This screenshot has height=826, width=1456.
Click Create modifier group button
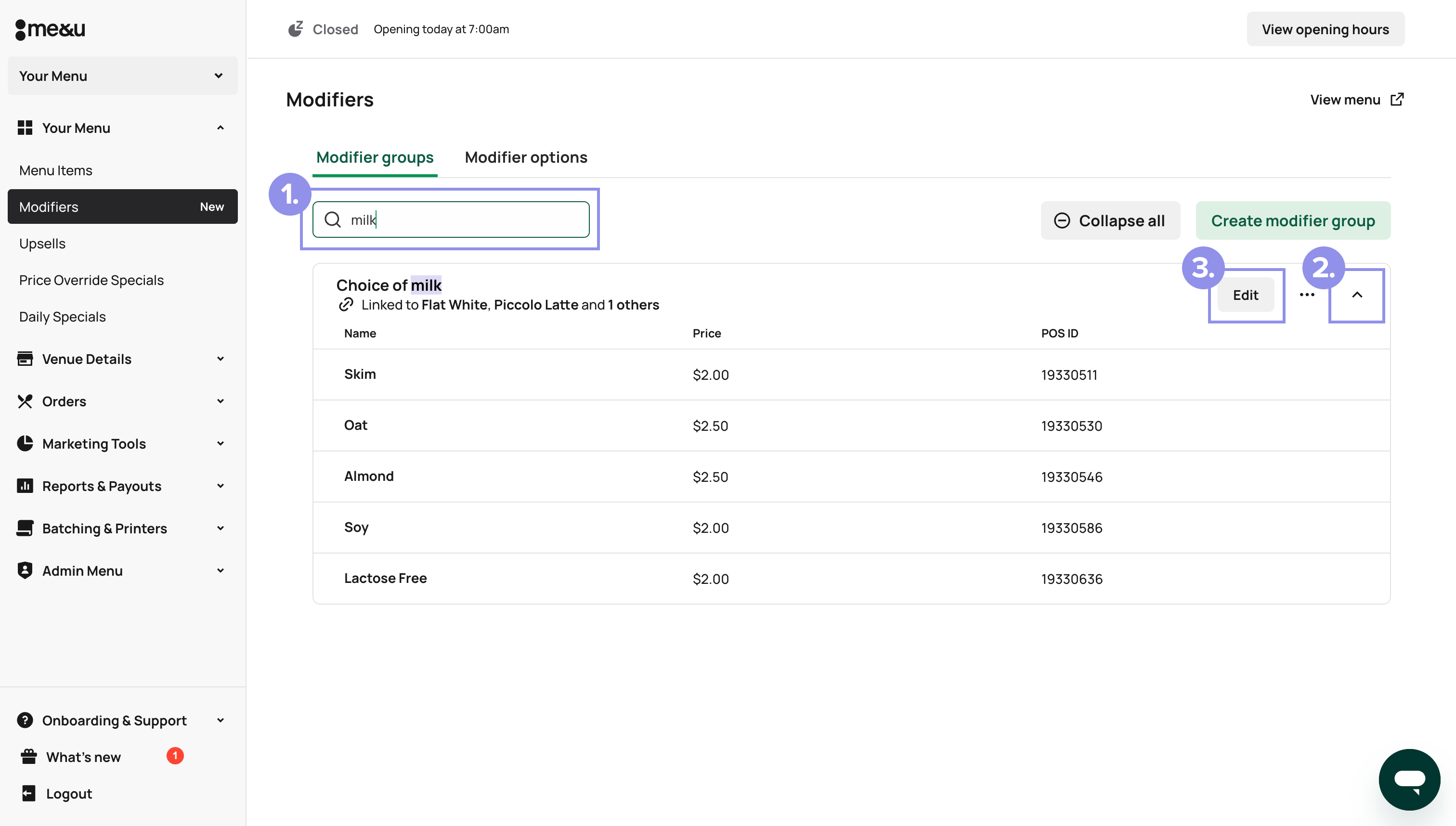pyautogui.click(x=1293, y=220)
